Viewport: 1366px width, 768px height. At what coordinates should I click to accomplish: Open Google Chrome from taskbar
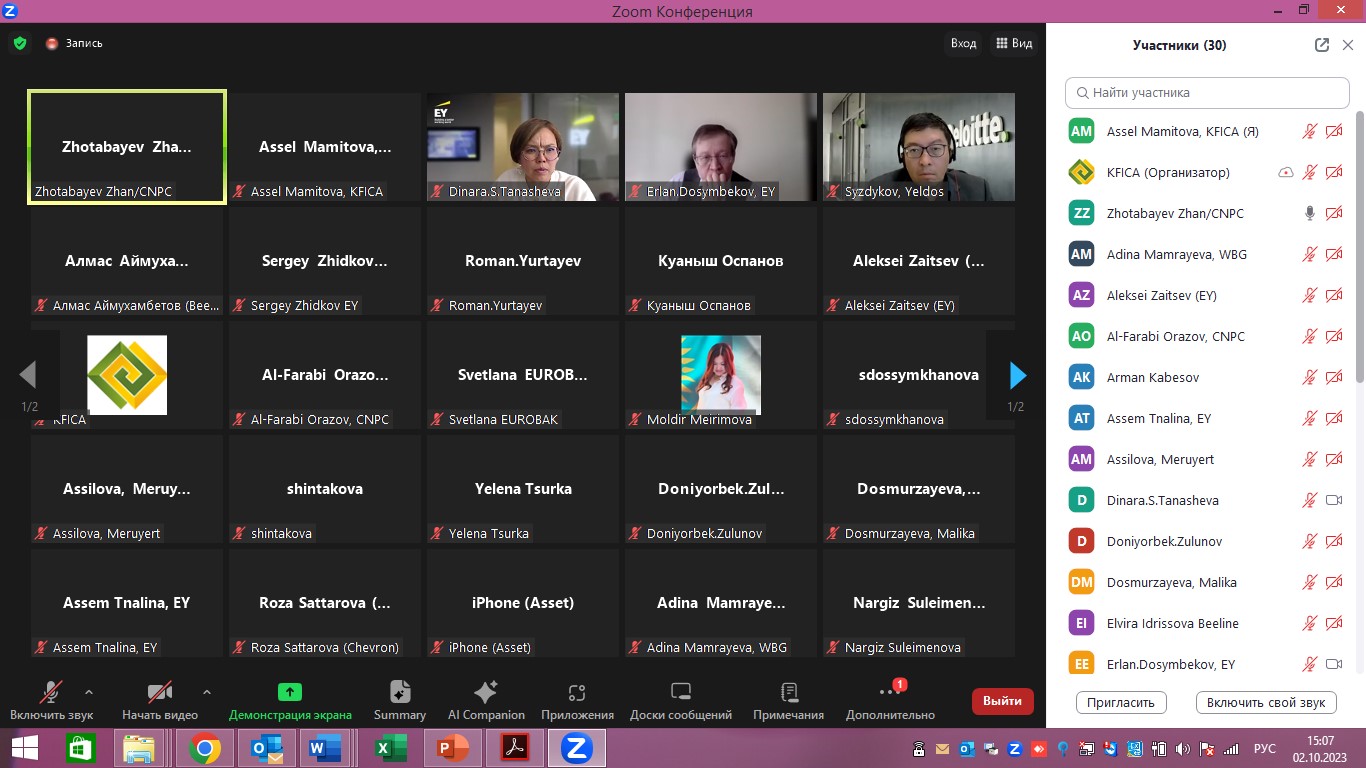point(205,748)
